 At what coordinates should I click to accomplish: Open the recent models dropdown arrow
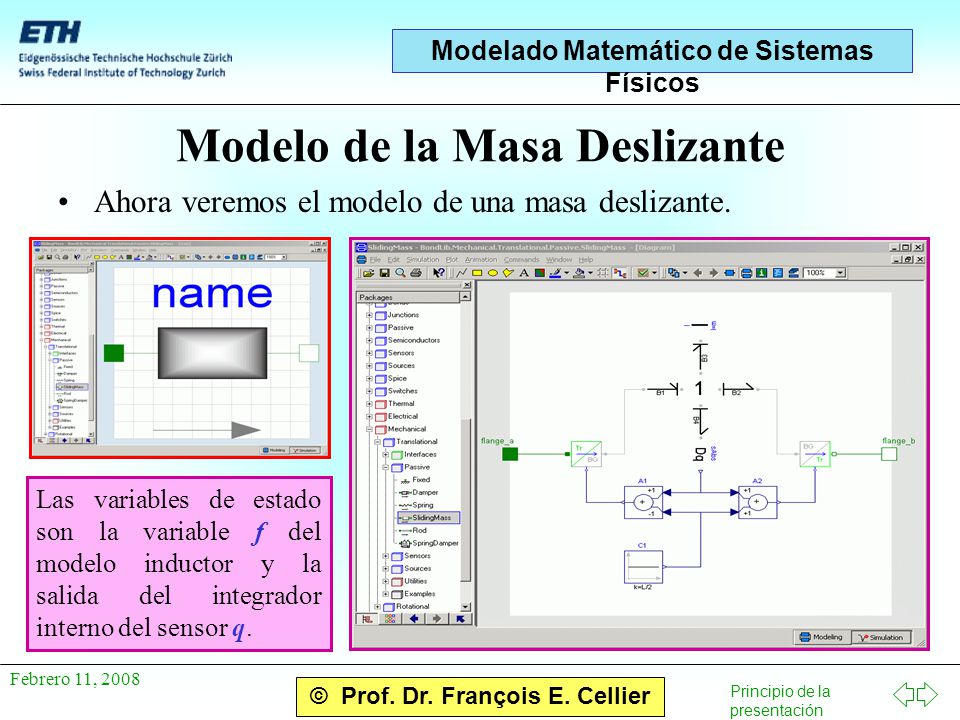[x=685, y=273]
